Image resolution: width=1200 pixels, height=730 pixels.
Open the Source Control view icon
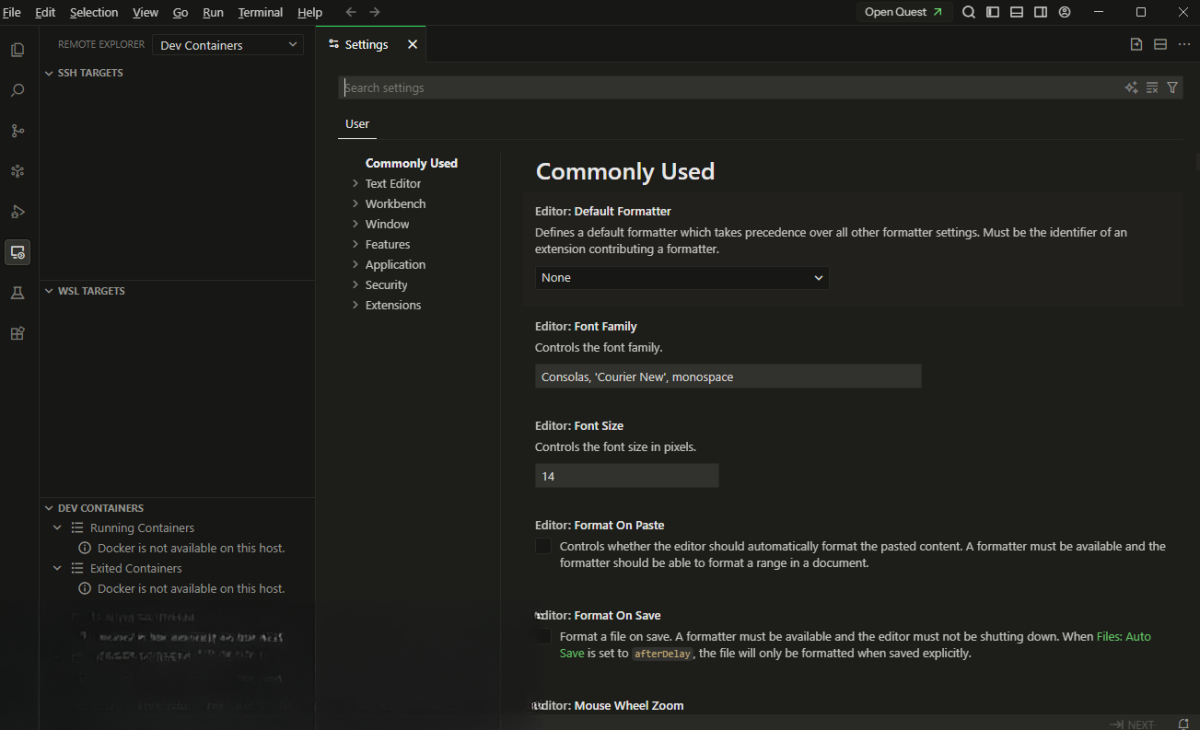coord(17,131)
